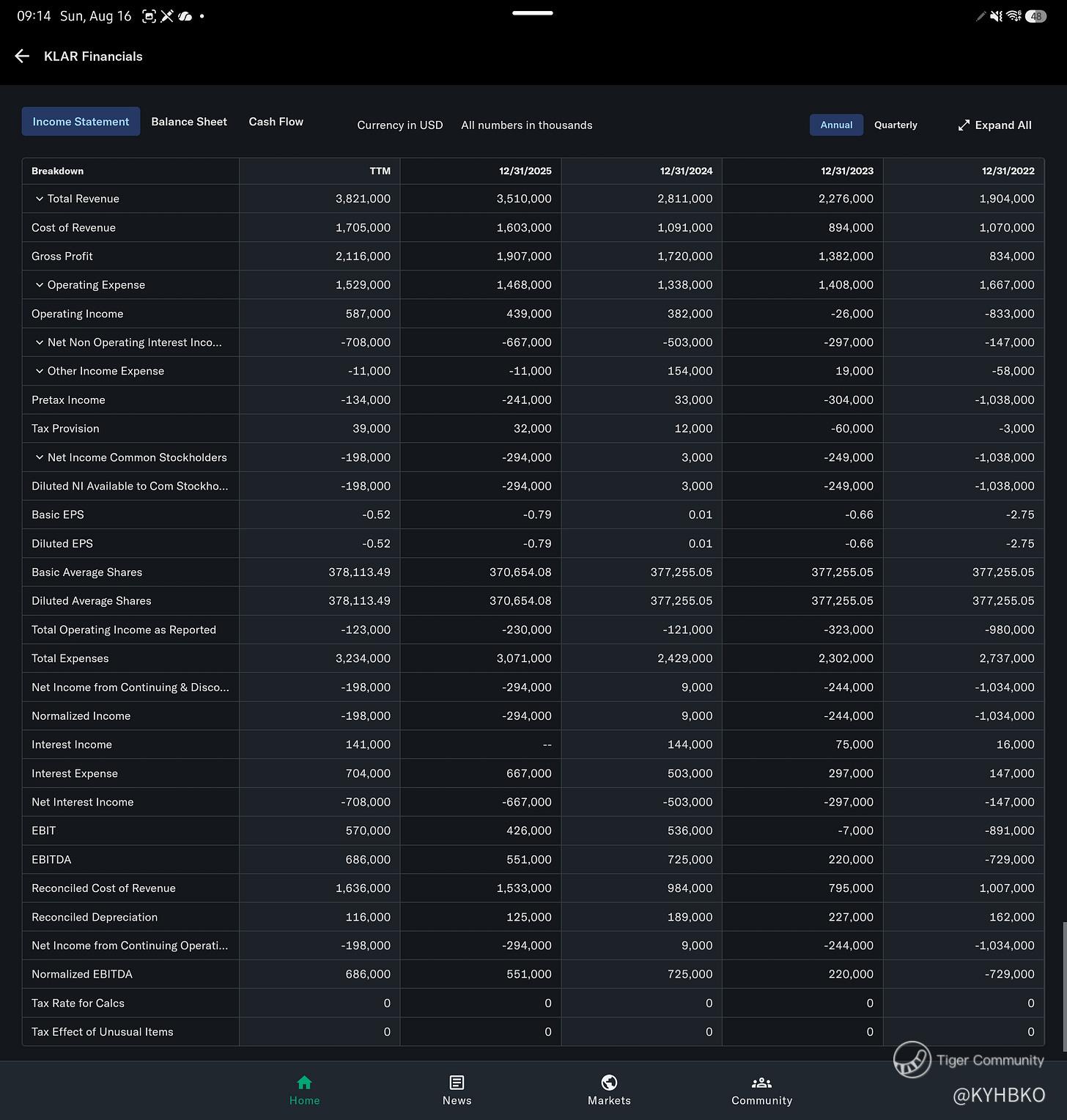Open the News icon in bottom bar
This screenshot has width=1067, height=1120.
tap(457, 1082)
